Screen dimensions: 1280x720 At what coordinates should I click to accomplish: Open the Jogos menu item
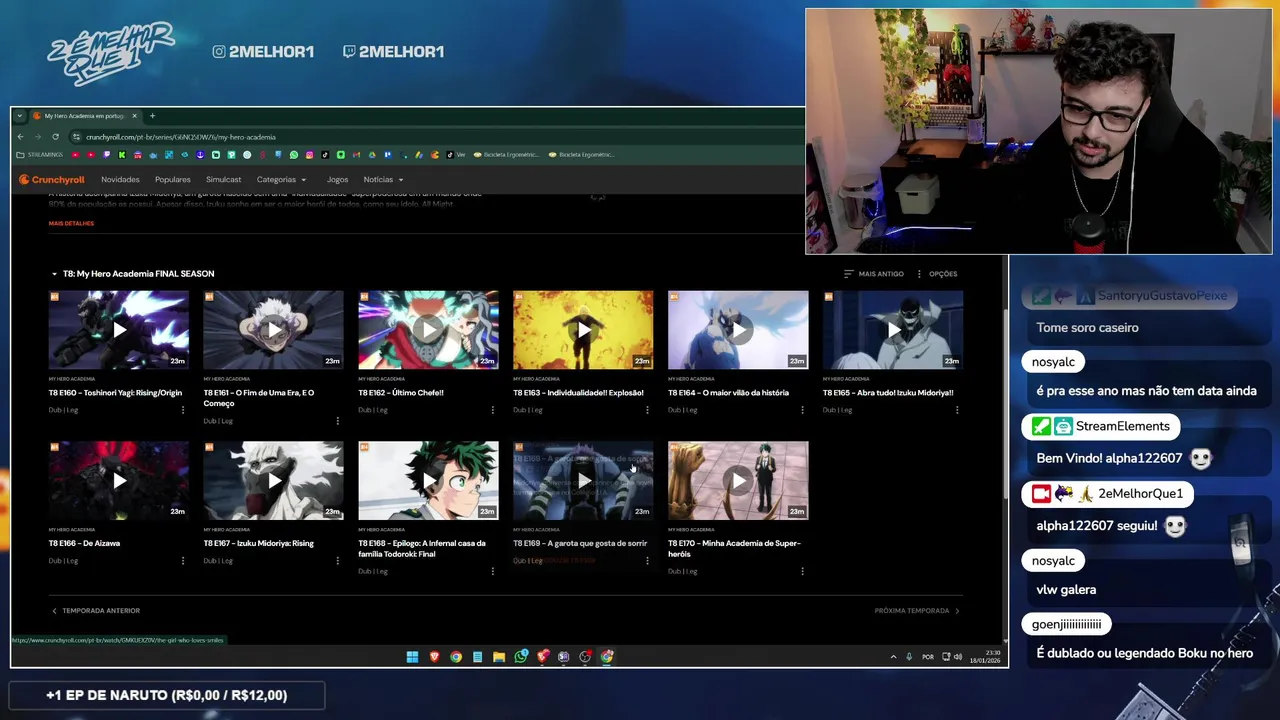tap(337, 180)
